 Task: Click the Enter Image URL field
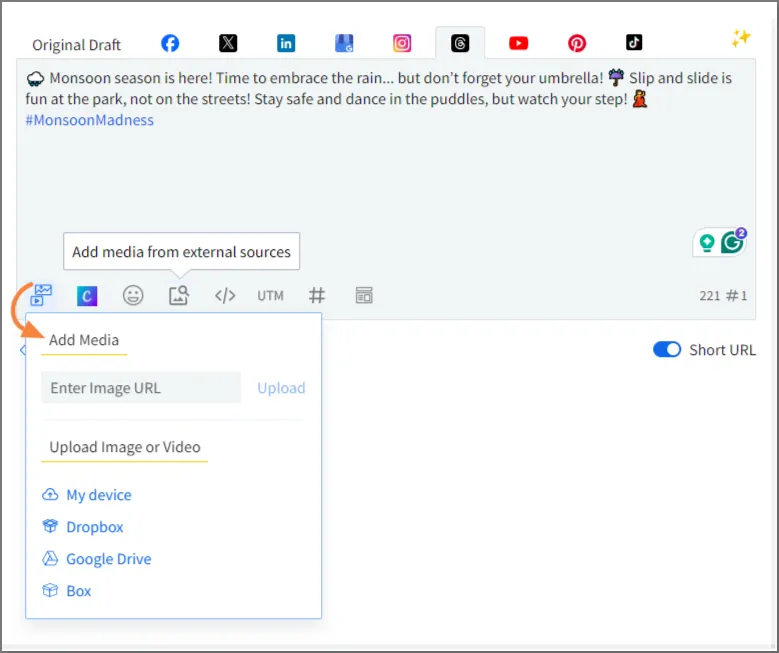click(x=141, y=388)
